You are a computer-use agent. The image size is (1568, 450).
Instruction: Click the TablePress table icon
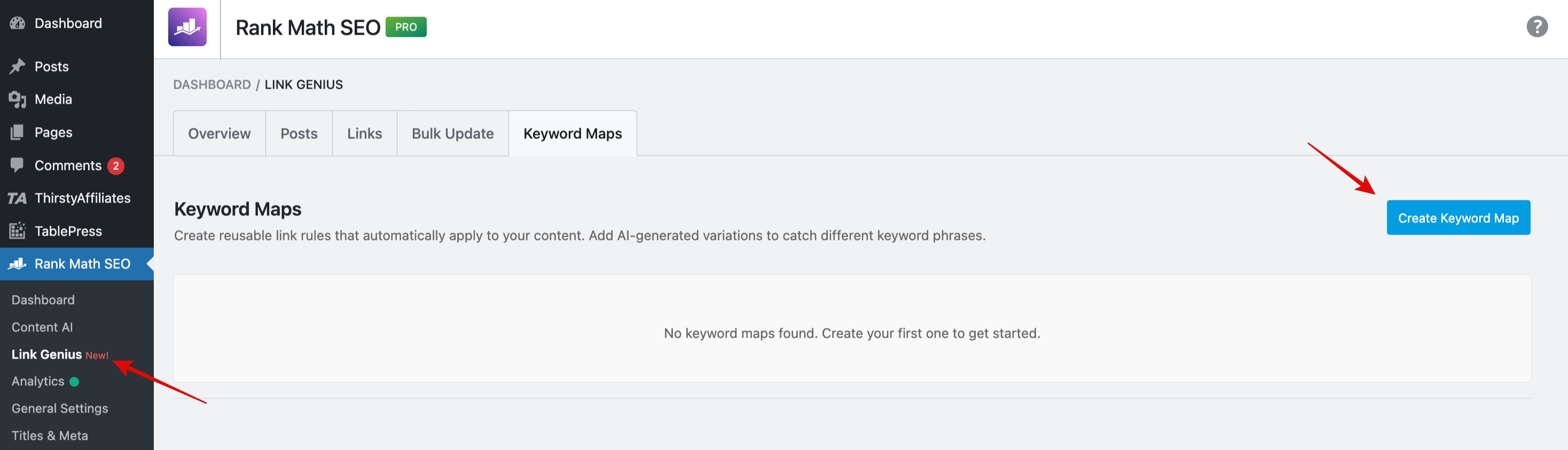17,231
